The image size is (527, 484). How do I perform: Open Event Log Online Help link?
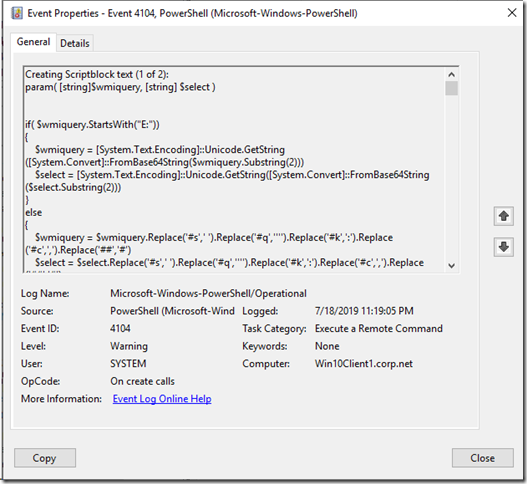(162, 399)
